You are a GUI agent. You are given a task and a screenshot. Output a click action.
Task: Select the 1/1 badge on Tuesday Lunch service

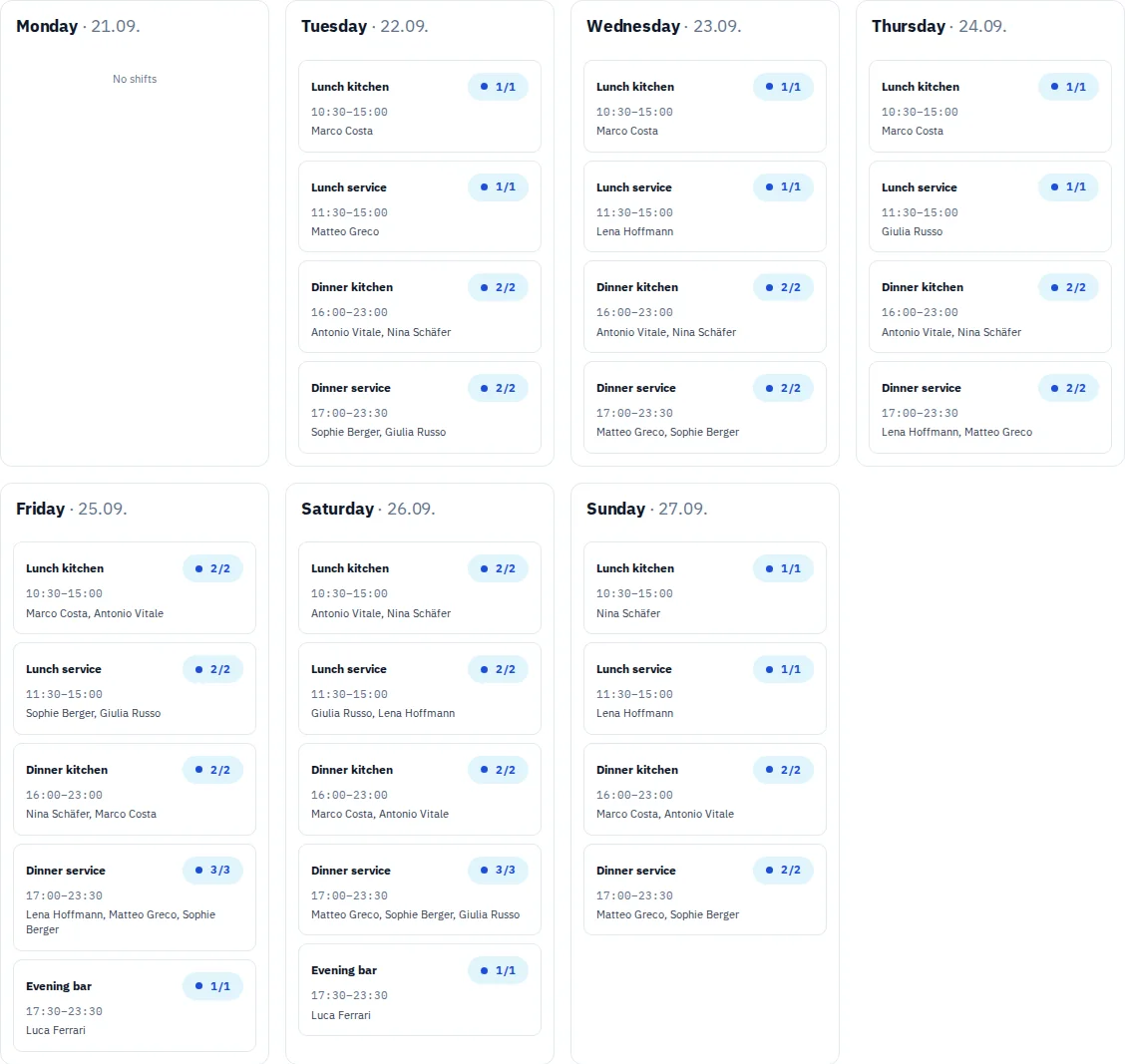pyautogui.click(x=498, y=187)
